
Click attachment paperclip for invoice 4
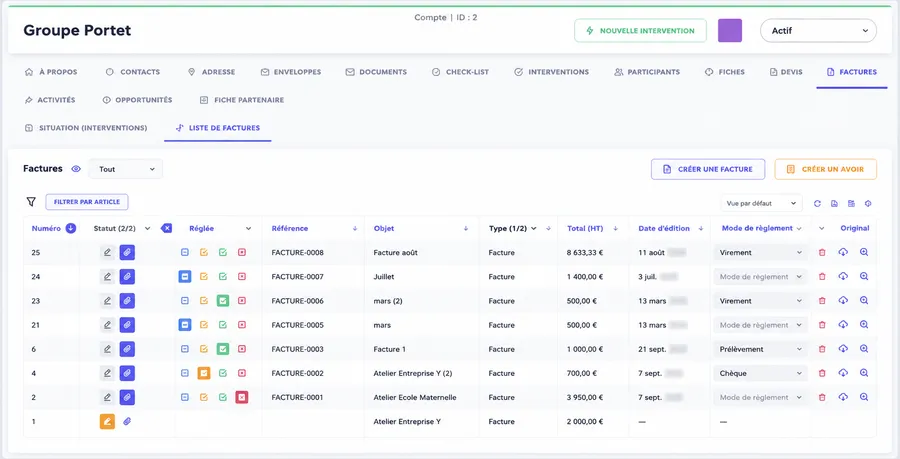pos(127,373)
